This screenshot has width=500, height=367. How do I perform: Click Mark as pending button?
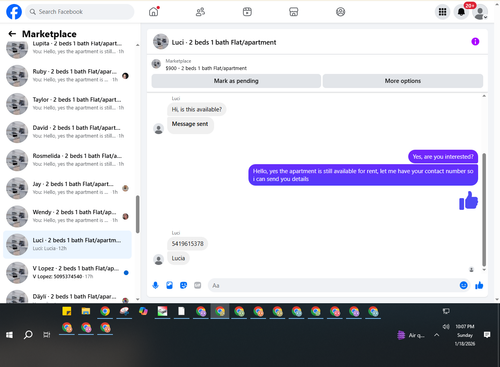pos(236,81)
